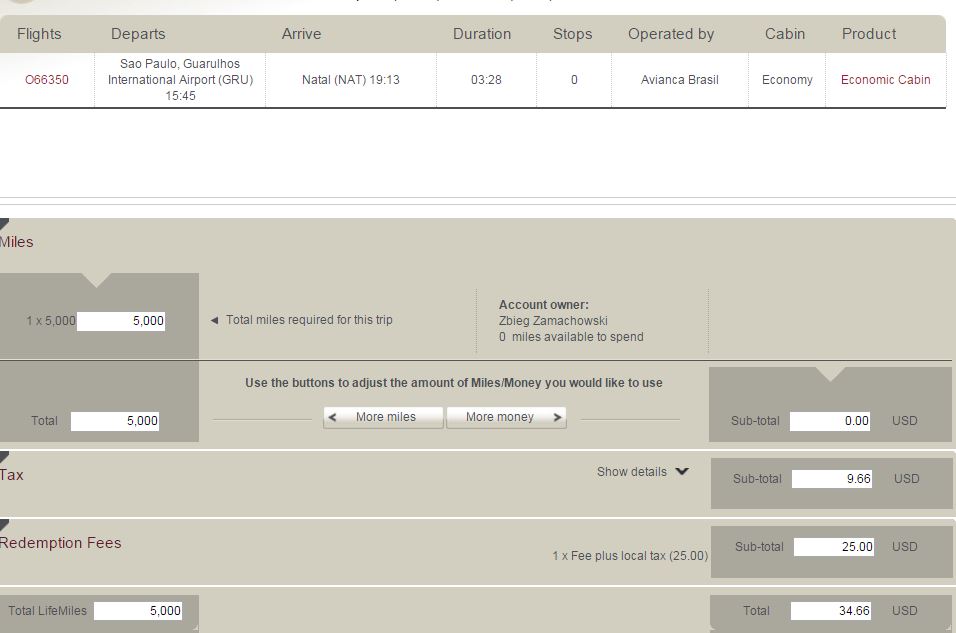Collapse the Miles section triangle

(4, 224)
